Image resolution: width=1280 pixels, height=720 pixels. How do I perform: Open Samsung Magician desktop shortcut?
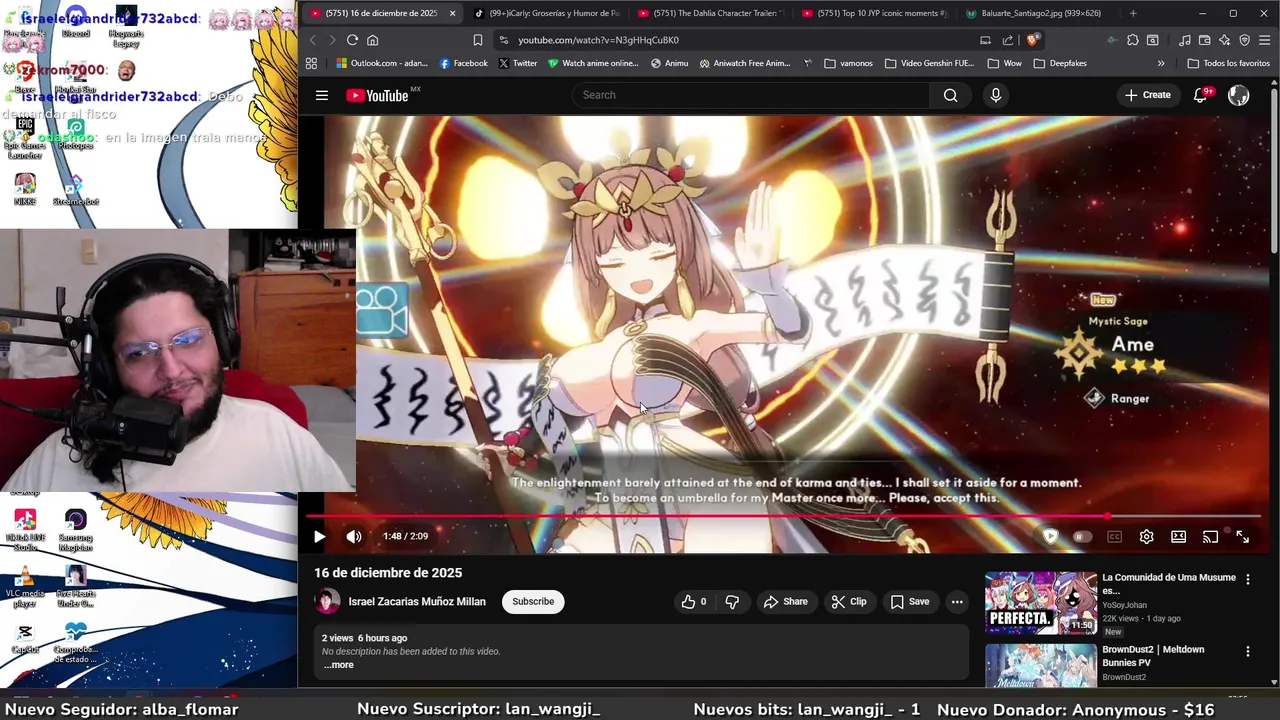click(x=75, y=530)
